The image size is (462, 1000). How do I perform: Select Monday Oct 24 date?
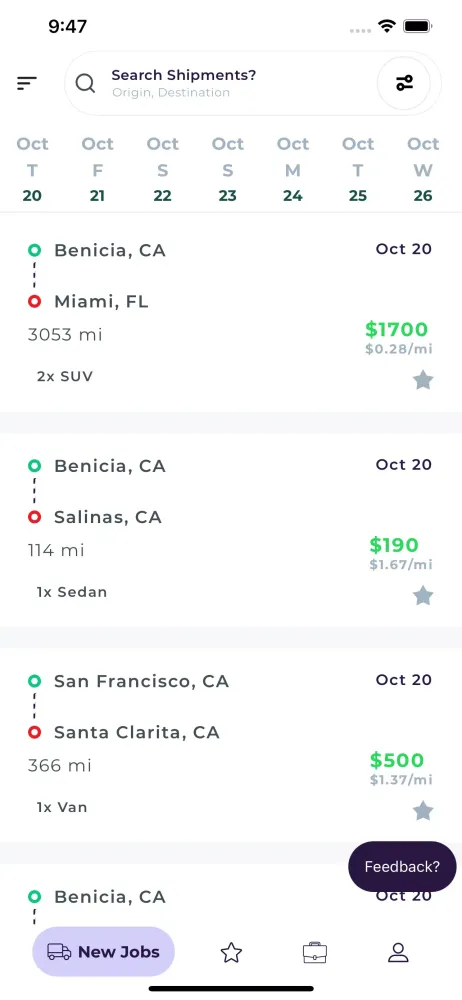(x=293, y=170)
